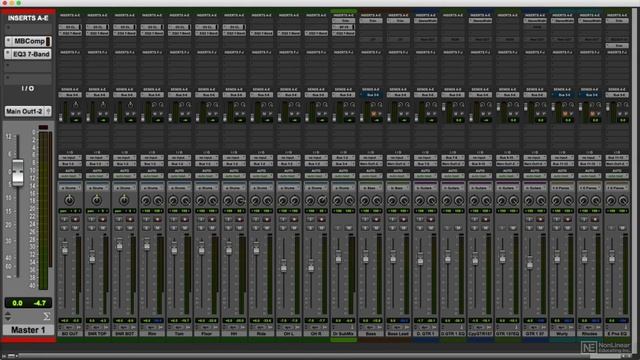The height and width of the screenshot is (360, 640).
Task: Click the right pan knob on Ride track
Action: pos(268,200)
